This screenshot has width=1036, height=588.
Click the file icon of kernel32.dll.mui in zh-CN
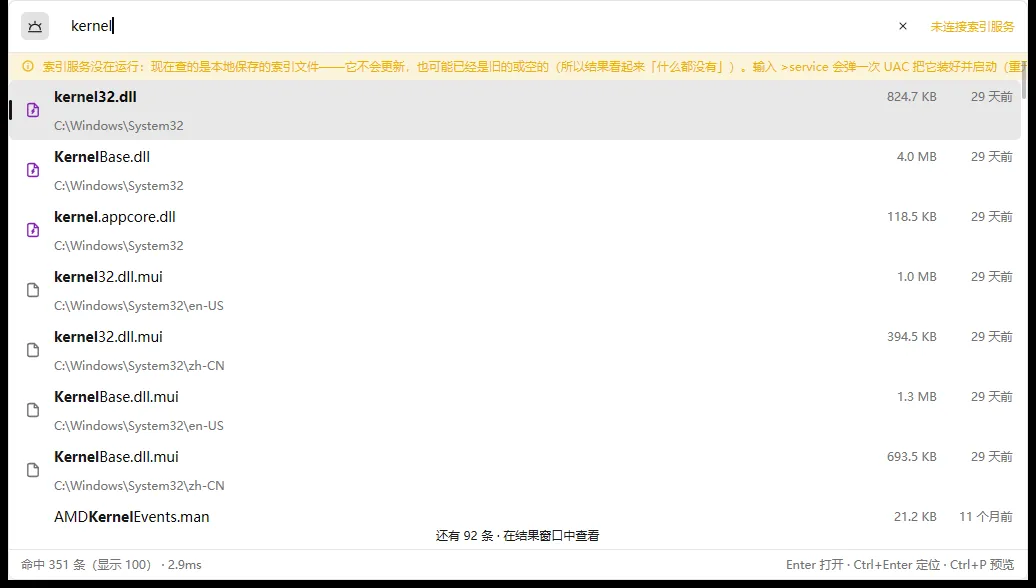pyautogui.click(x=33, y=350)
